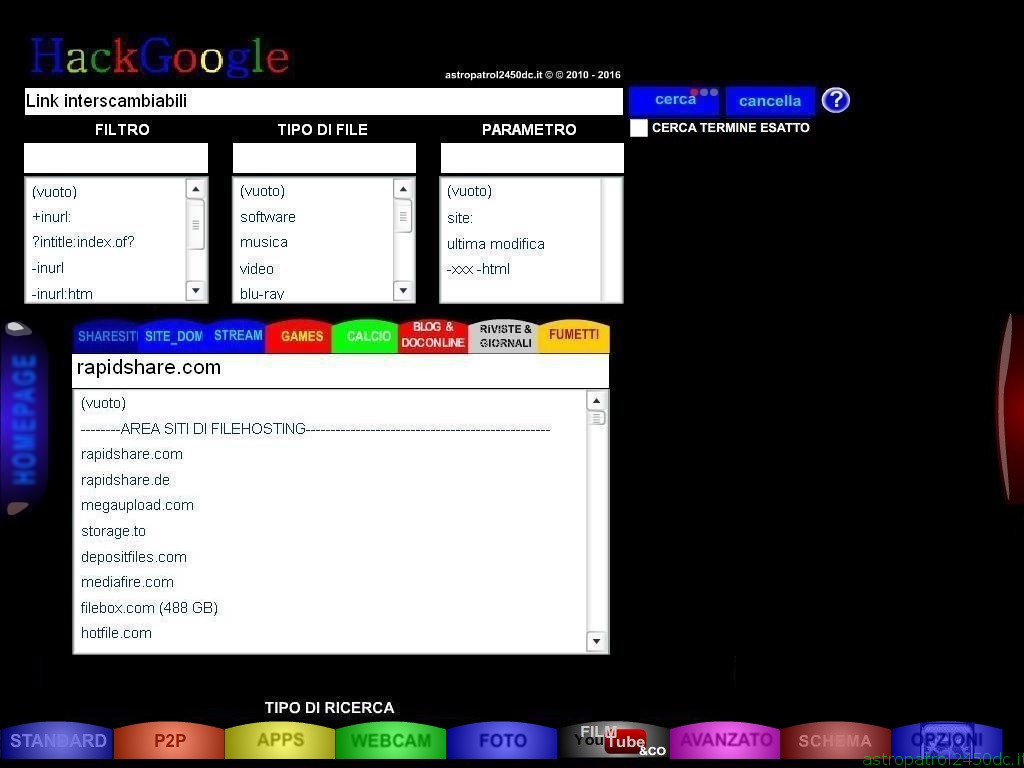1024x768 pixels.
Task: Open the SCHEMA section
Action: click(x=835, y=741)
